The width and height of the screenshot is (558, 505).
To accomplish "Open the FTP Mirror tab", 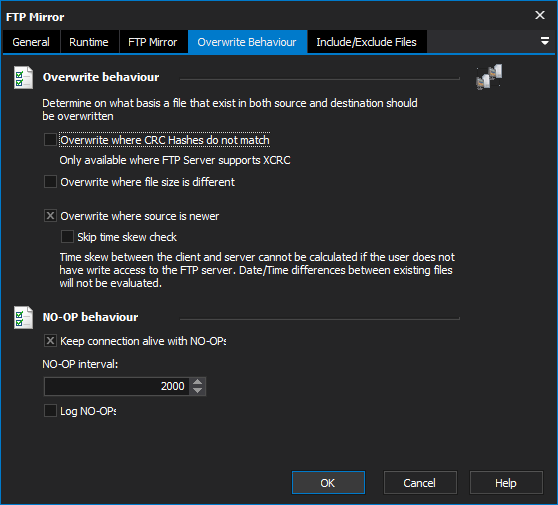I will pyautogui.click(x=153, y=42).
